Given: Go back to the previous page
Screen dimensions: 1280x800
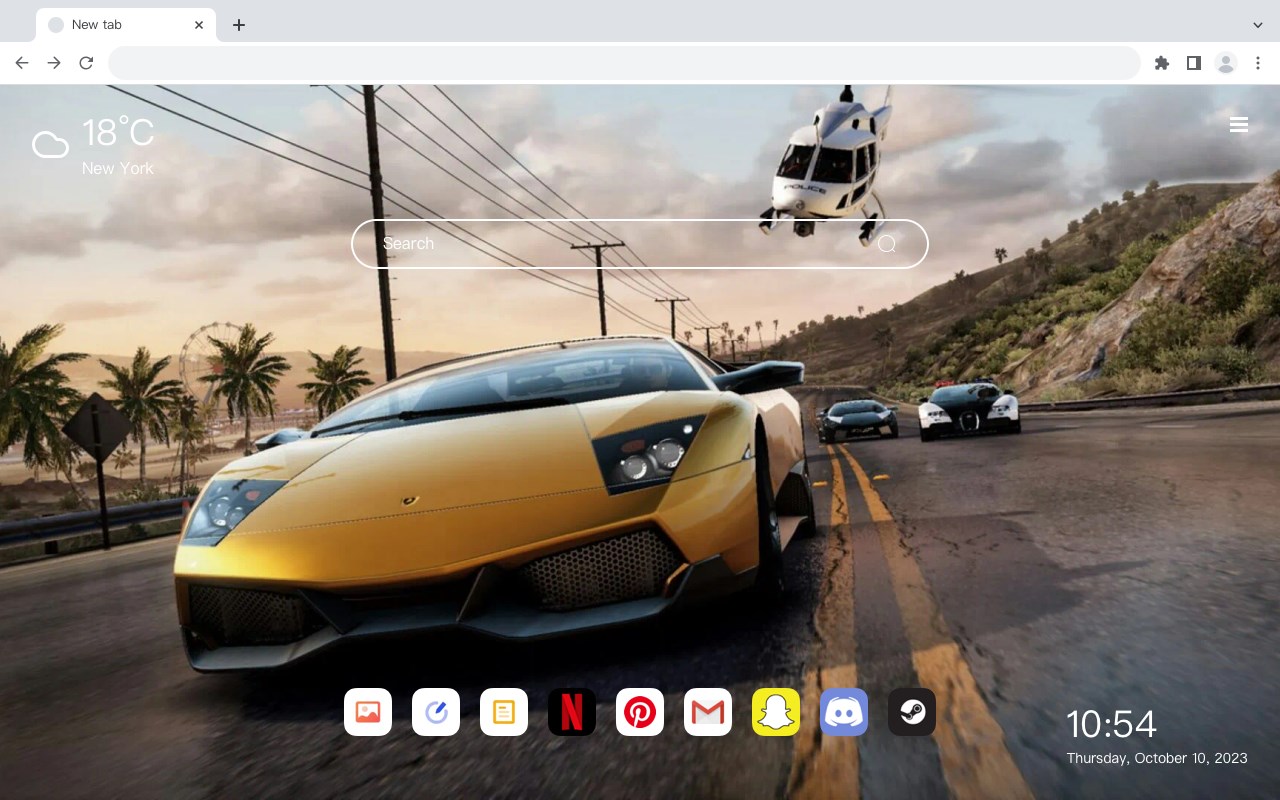Looking at the screenshot, I should (x=22, y=63).
